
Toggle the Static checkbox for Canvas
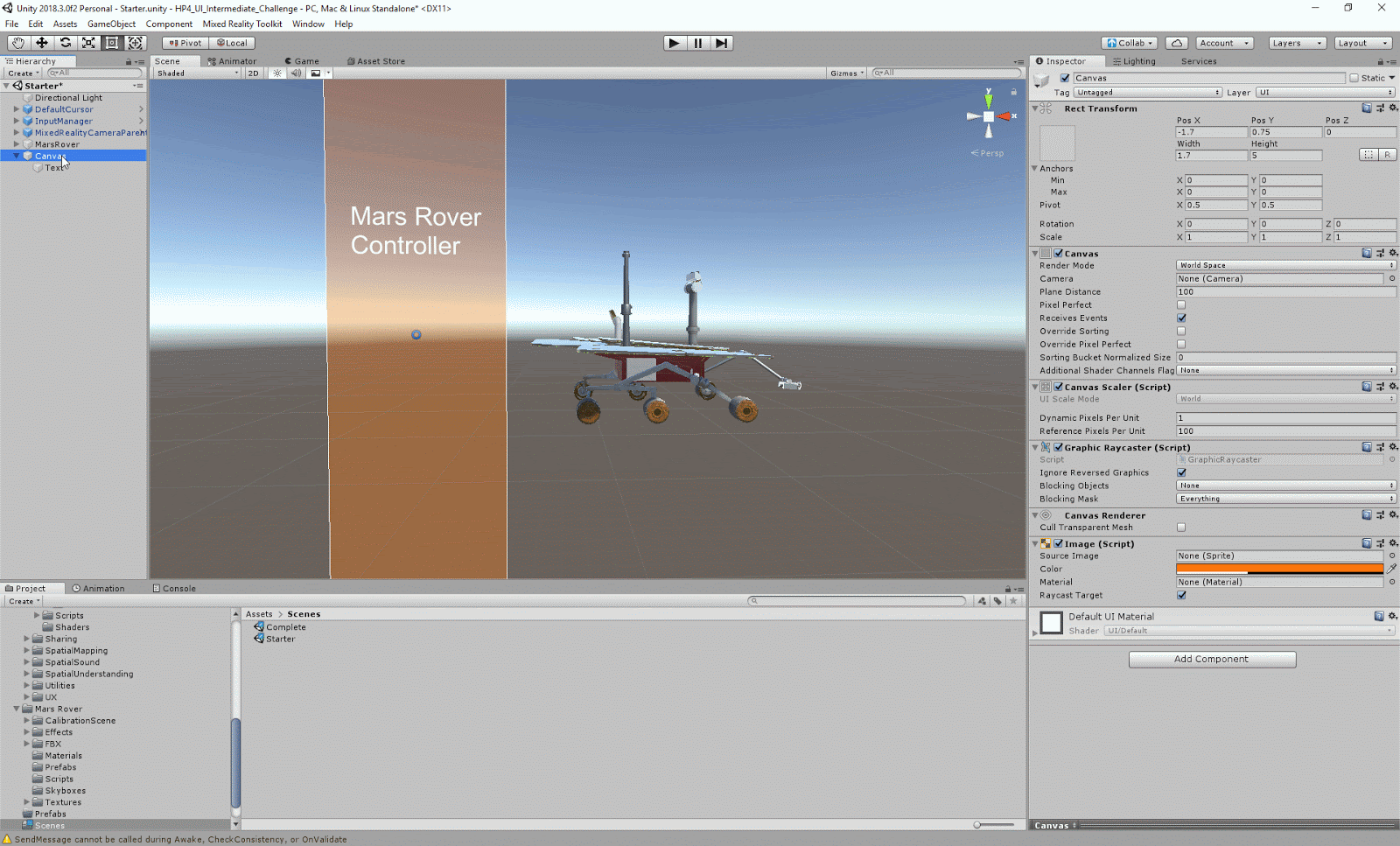coord(1354,78)
